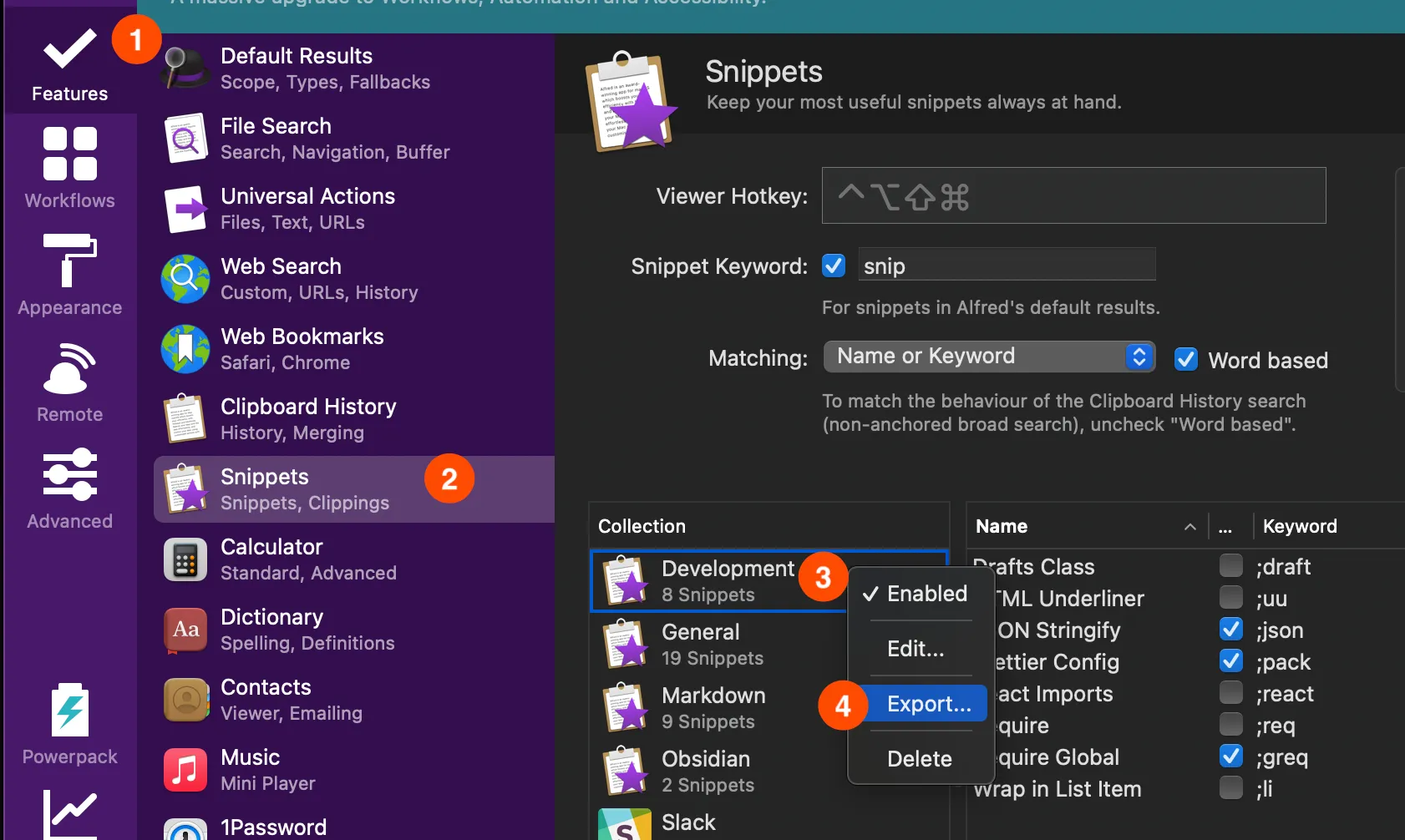Click the Powerpack battery icon
The image size is (1405, 840).
[70, 711]
